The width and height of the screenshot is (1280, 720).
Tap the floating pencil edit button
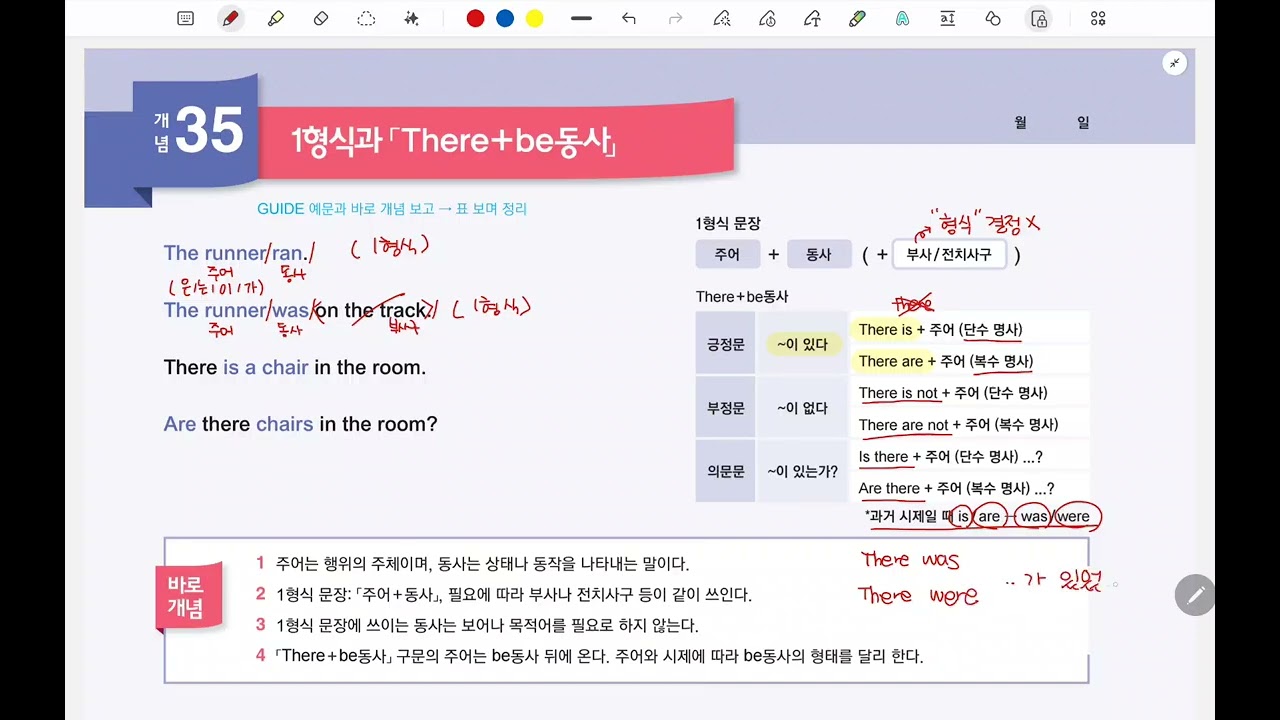coord(1194,595)
